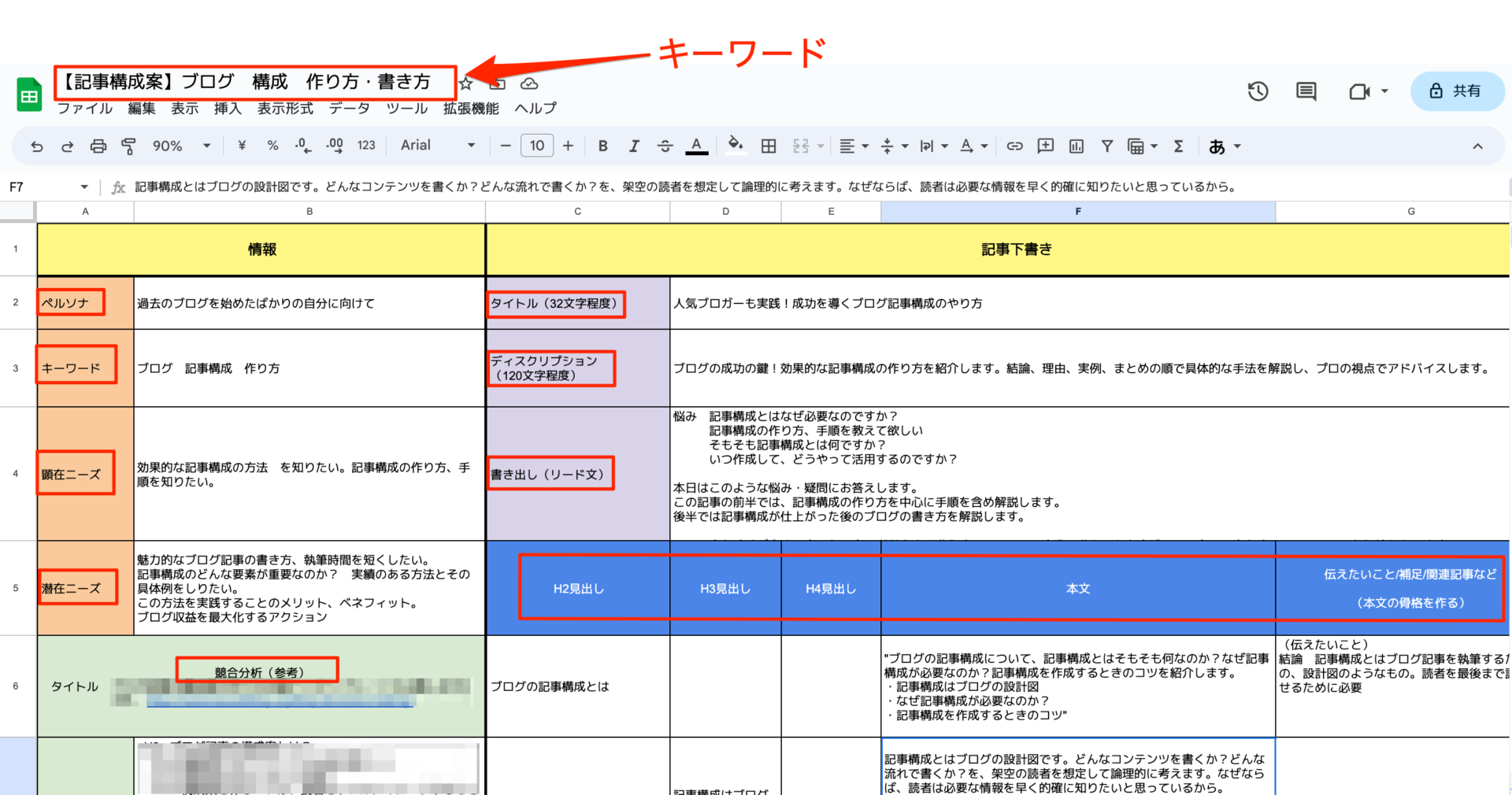The width and height of the screenshot is (1512, 795).
Task: Open meeting options dropdown arrow
Action: 1384,91
